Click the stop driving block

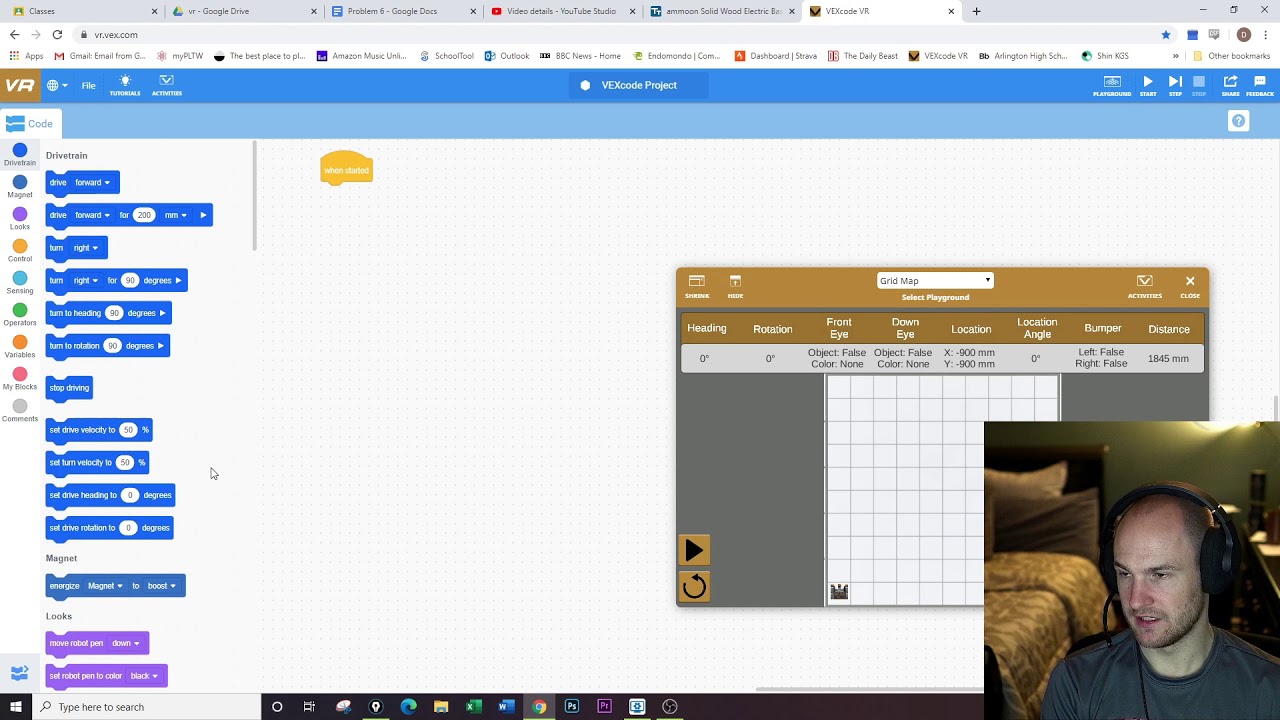point(69,388)
